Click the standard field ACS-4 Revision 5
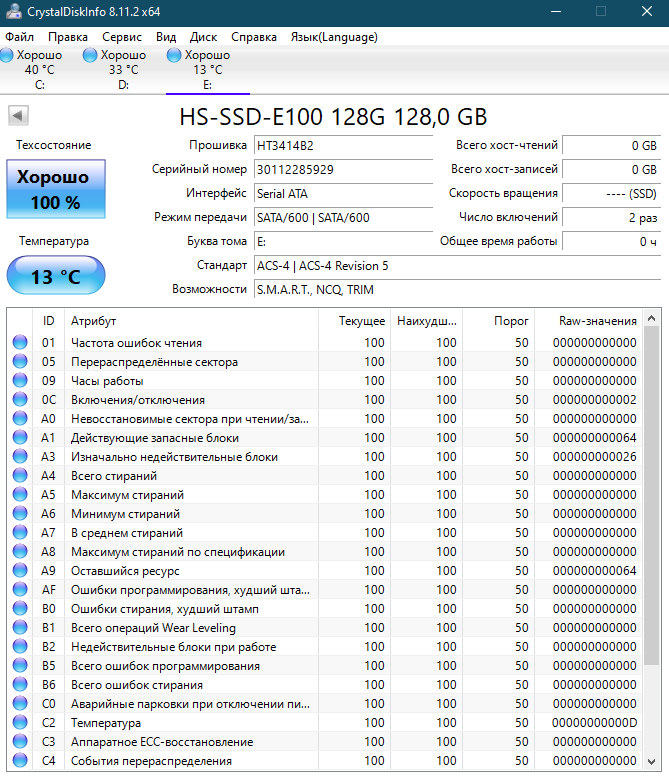669x777 pixels. (x=457, y=266)
